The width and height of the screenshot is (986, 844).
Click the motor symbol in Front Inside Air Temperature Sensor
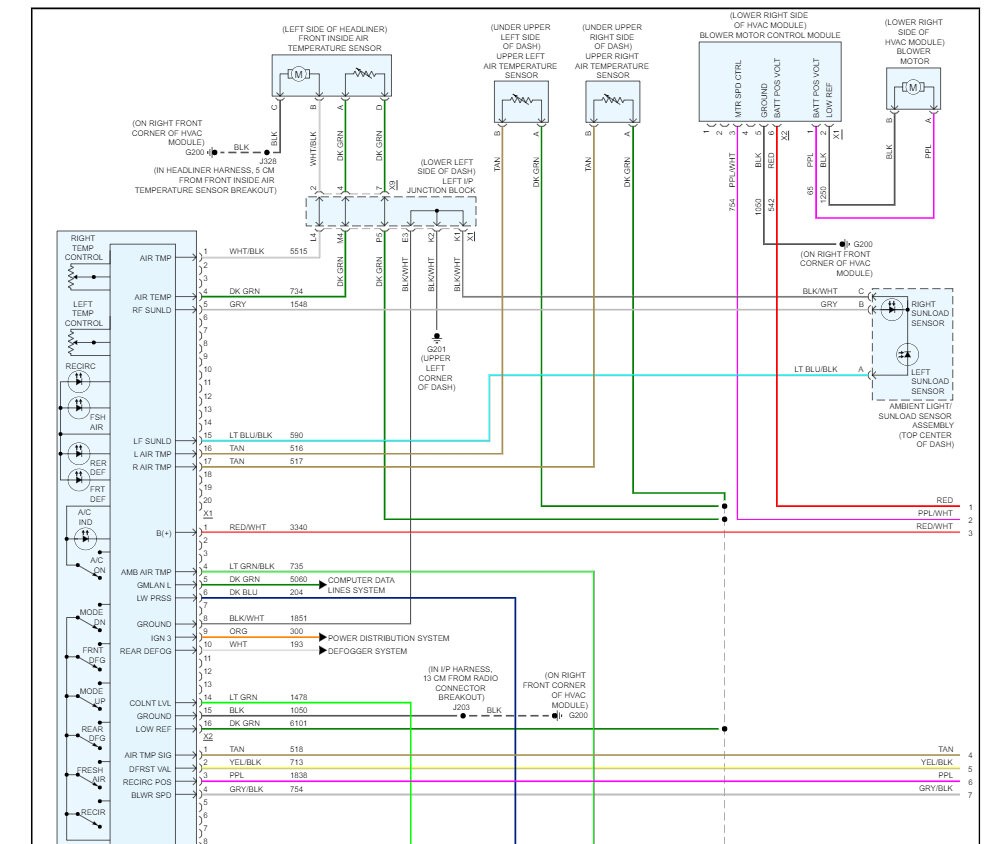[298, 74]
